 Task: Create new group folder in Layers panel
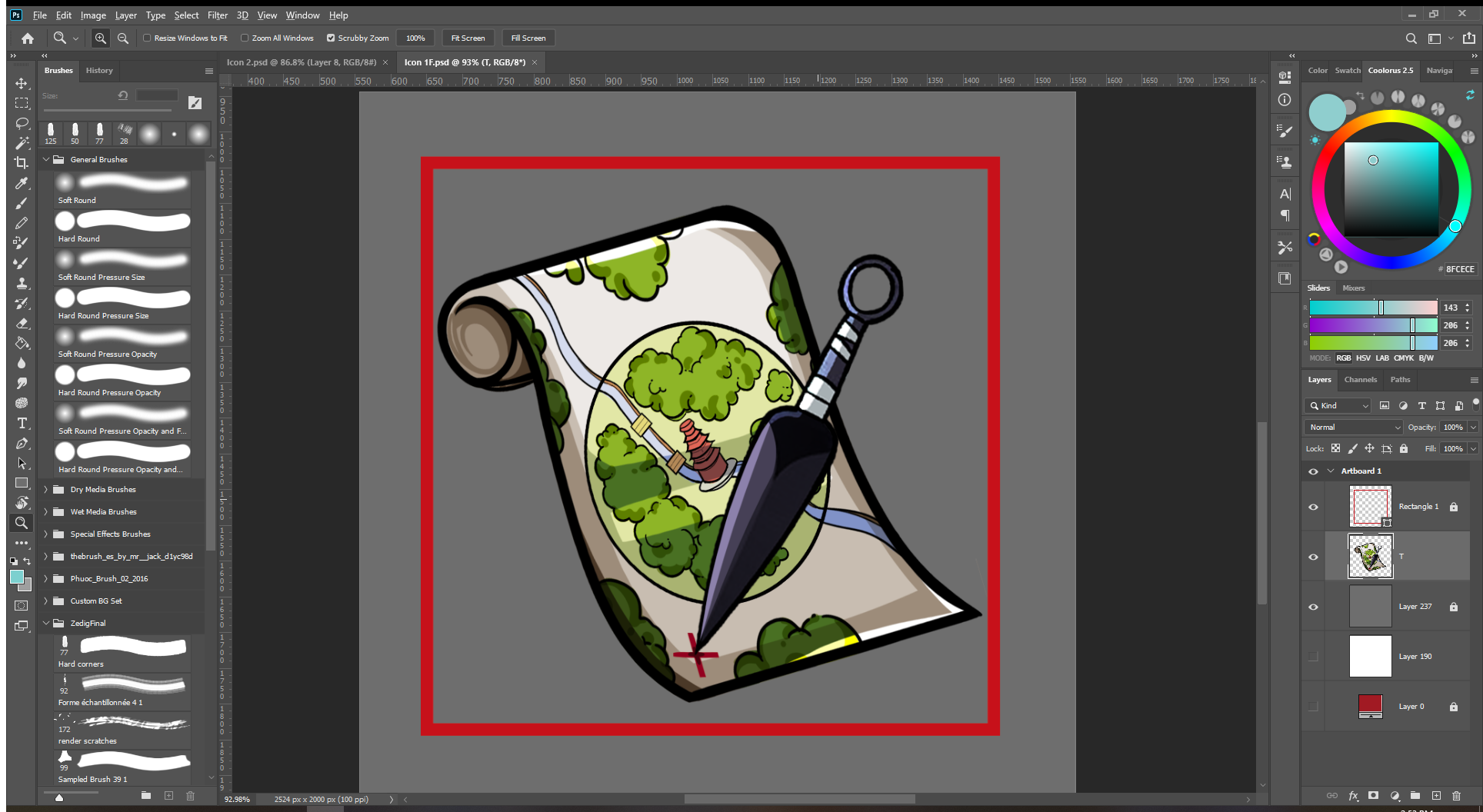(x=1415, y=796)
